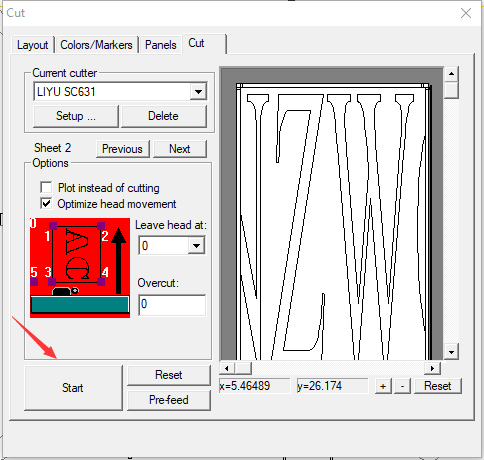Enable Plot instead of cutting
Viewport: 484px width, 460px height.
[46, 187]
